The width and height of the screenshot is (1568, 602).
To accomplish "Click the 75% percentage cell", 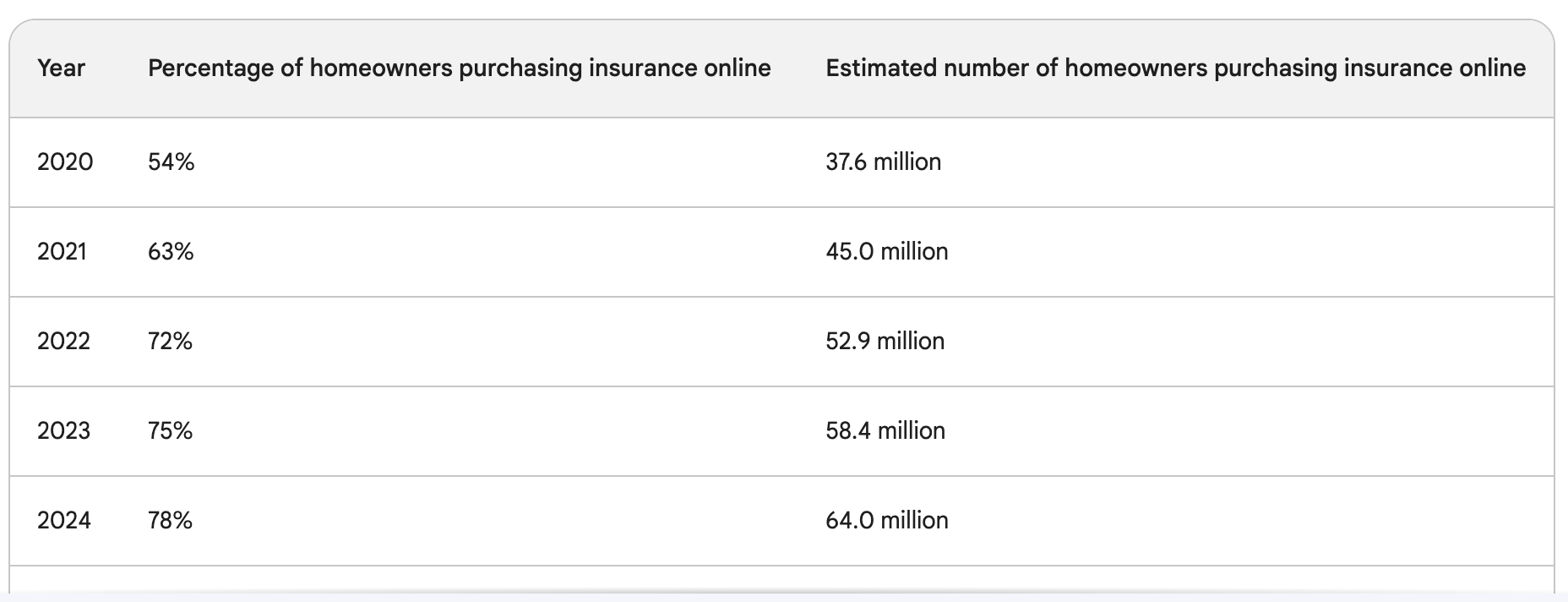I will click(170, 431).
